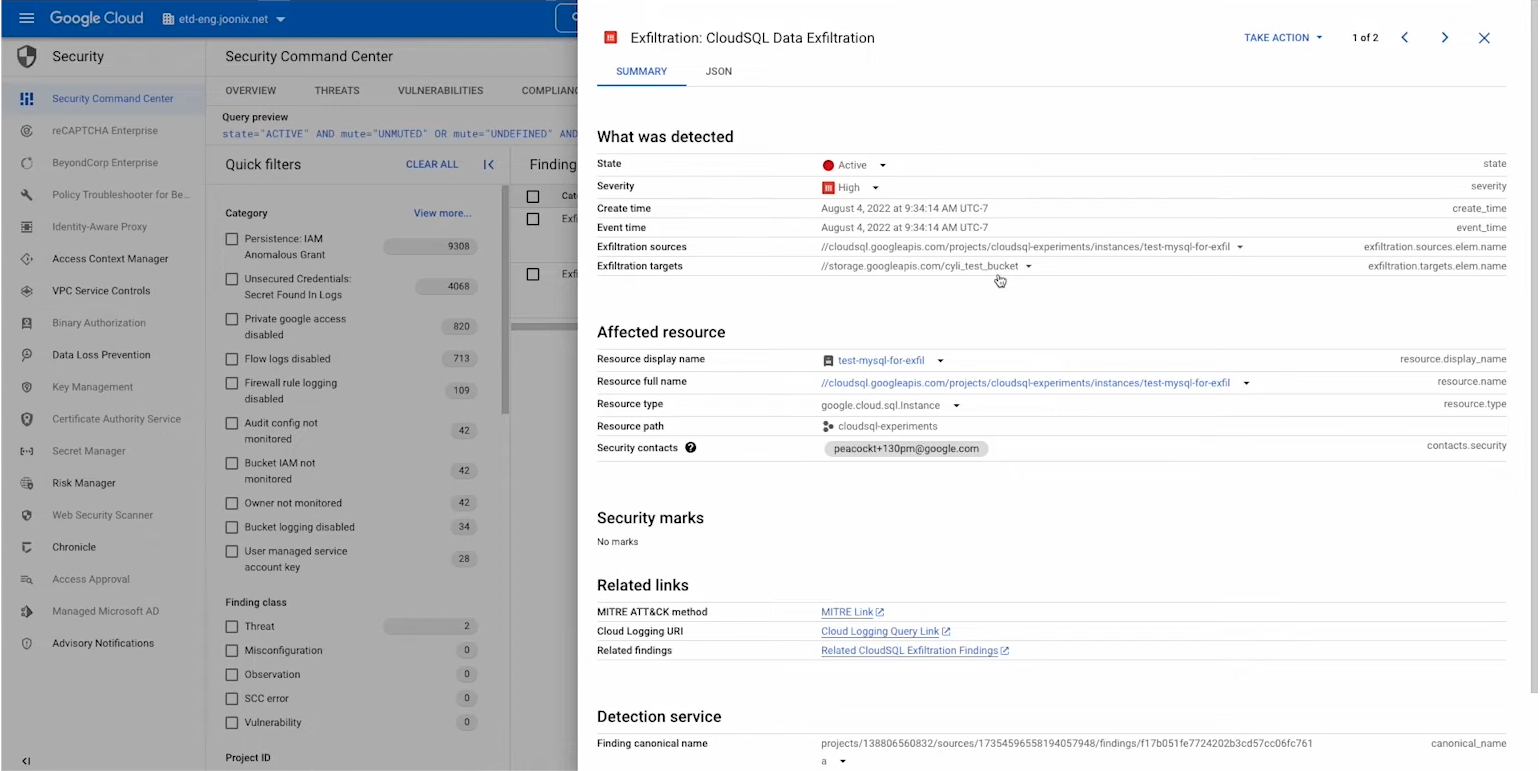Open the Google Cloud hamburger navigation menu
This screenshot has height=771, width=1540.
click(27, 19)
